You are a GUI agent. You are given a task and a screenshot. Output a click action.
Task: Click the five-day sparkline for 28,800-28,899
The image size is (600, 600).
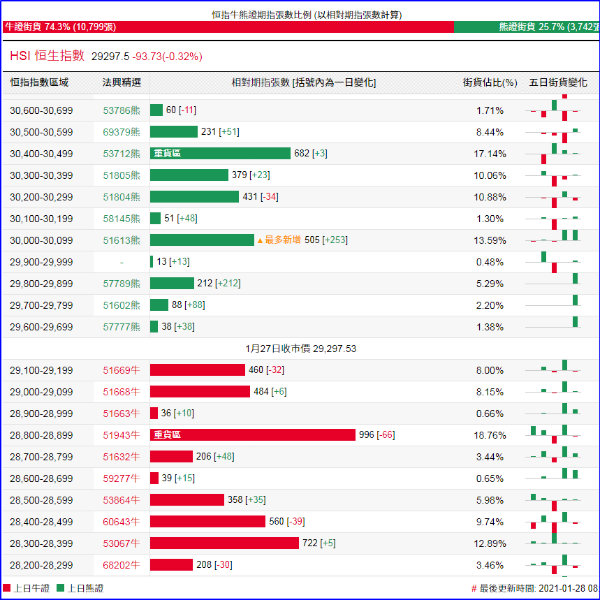(553, 434)
